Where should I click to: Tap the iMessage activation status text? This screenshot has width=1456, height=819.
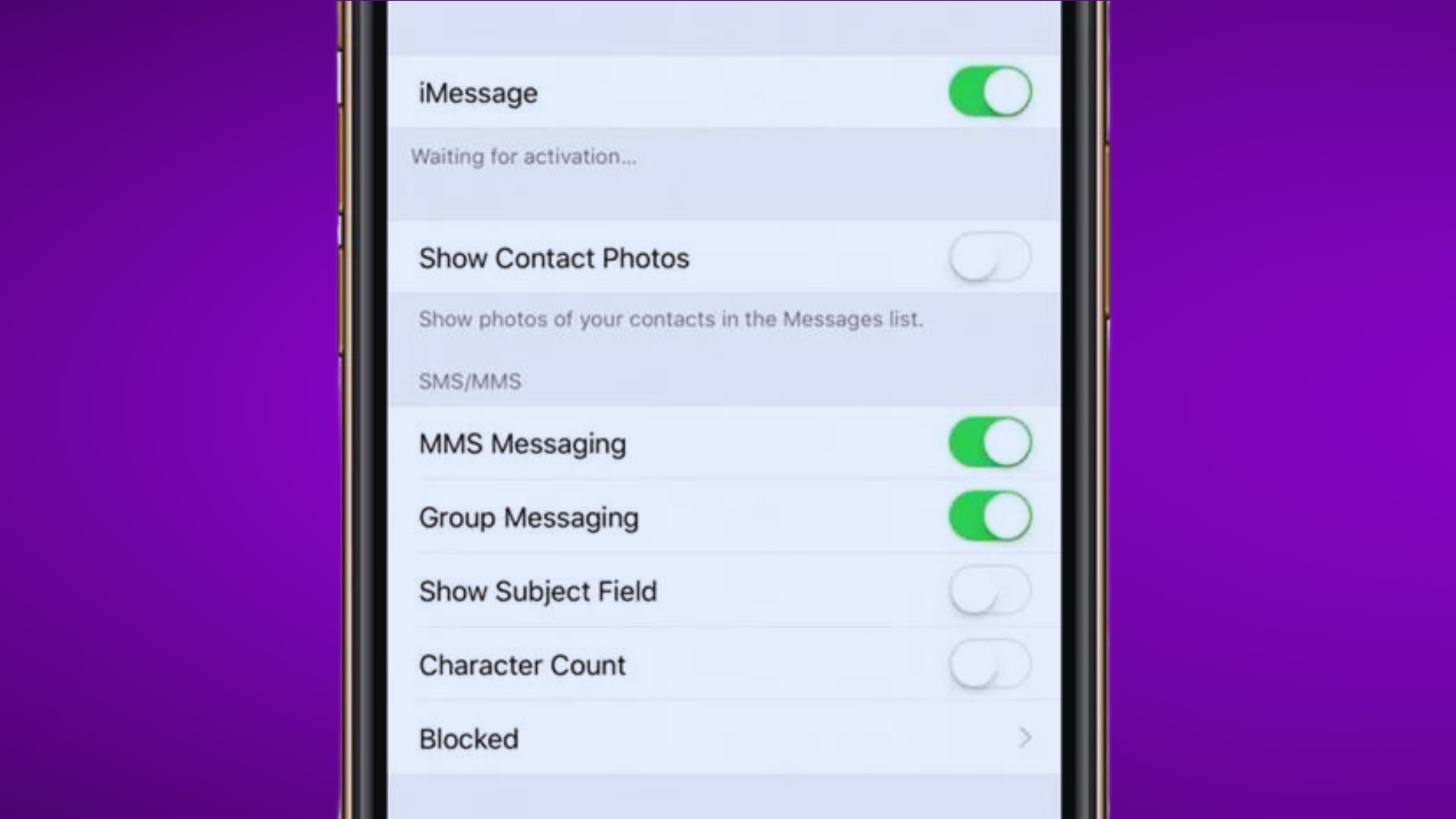[x=524, y=156]
